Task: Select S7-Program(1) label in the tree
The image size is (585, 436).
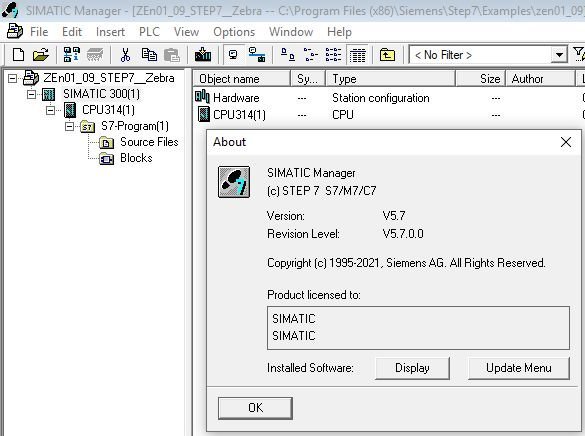Action: point(135,126)
